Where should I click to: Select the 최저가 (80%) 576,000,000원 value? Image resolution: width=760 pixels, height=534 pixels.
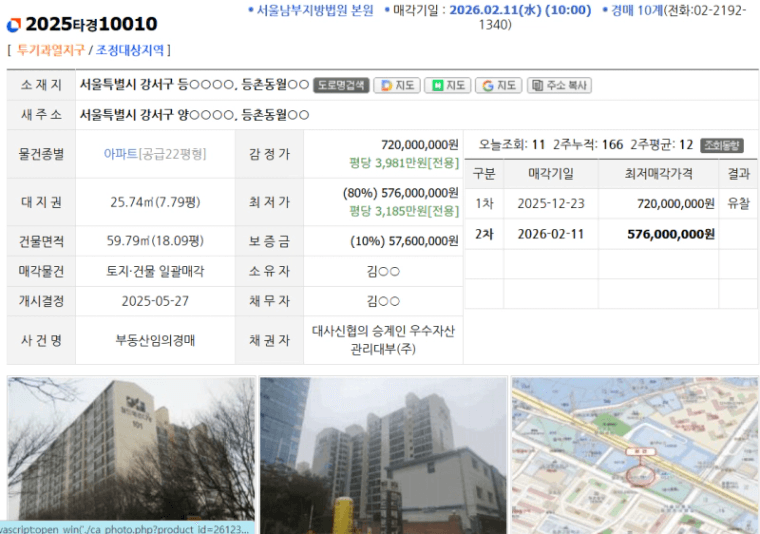click(400, 193)
